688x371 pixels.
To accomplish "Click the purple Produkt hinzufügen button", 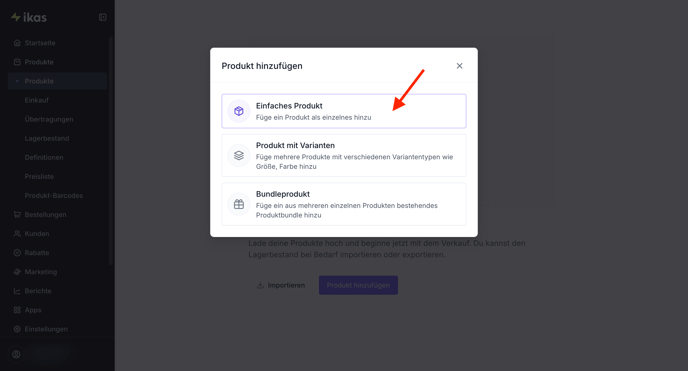I will [x=358, y=285].
